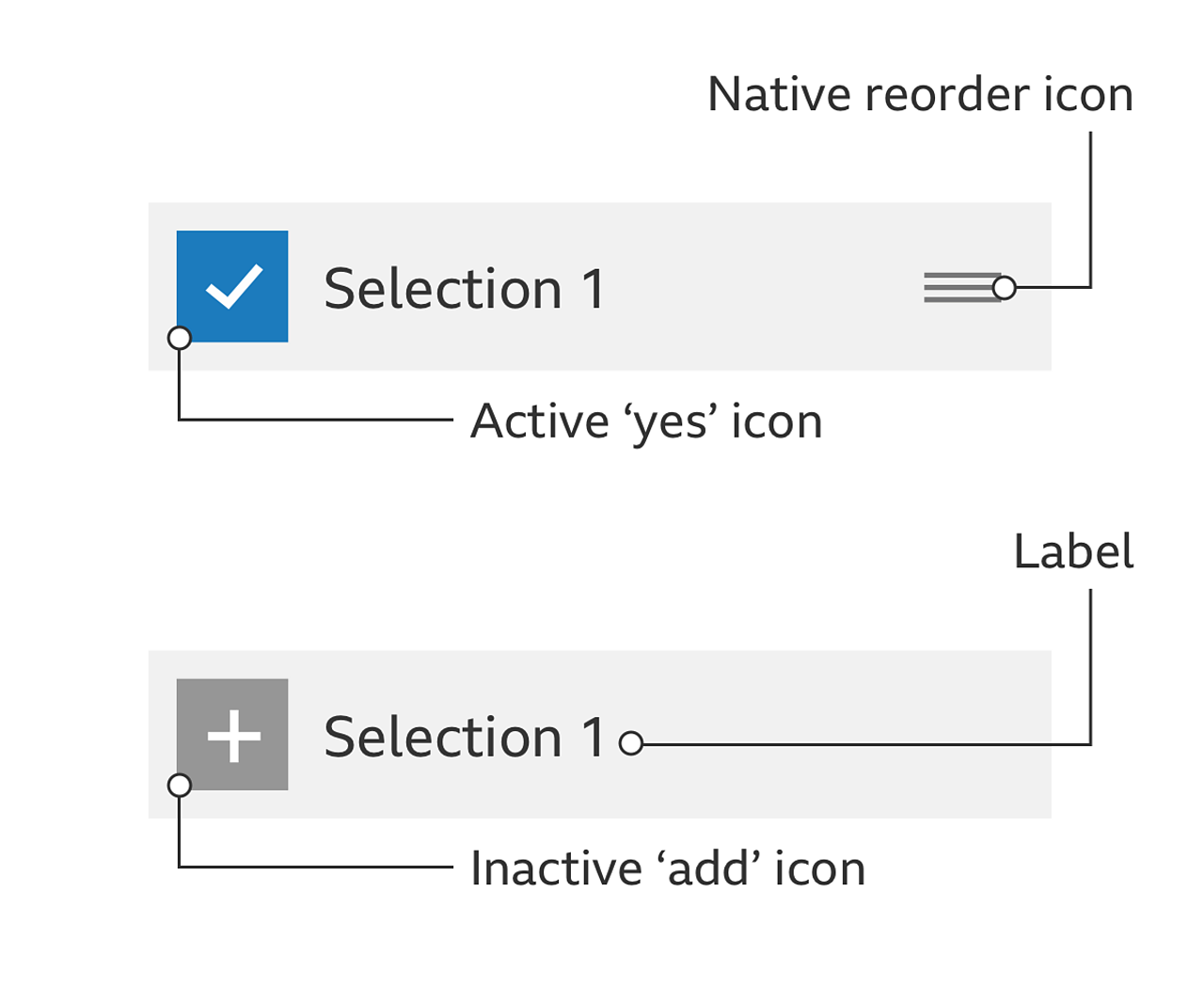Screen dimensions: 1204x1003
Task: Click the callout circle at the blue checkbox corner
Action: click(x=179, y=338)
